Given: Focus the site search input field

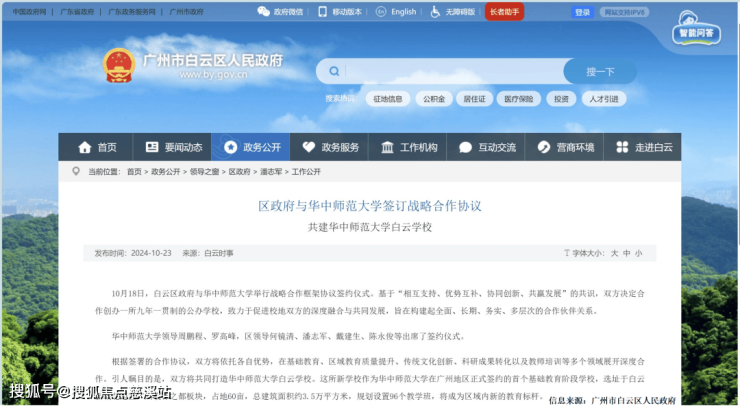Looking at the screenshot, I should [453, 71].
